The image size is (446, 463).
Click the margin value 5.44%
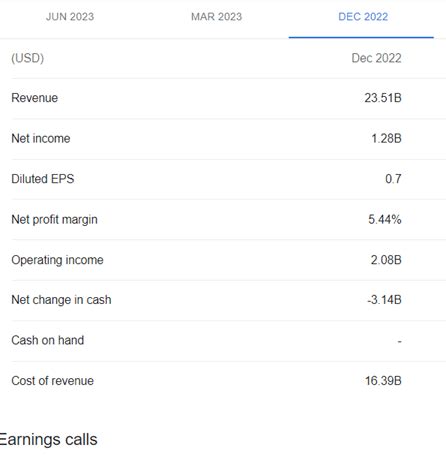click(x=385, y=219)
